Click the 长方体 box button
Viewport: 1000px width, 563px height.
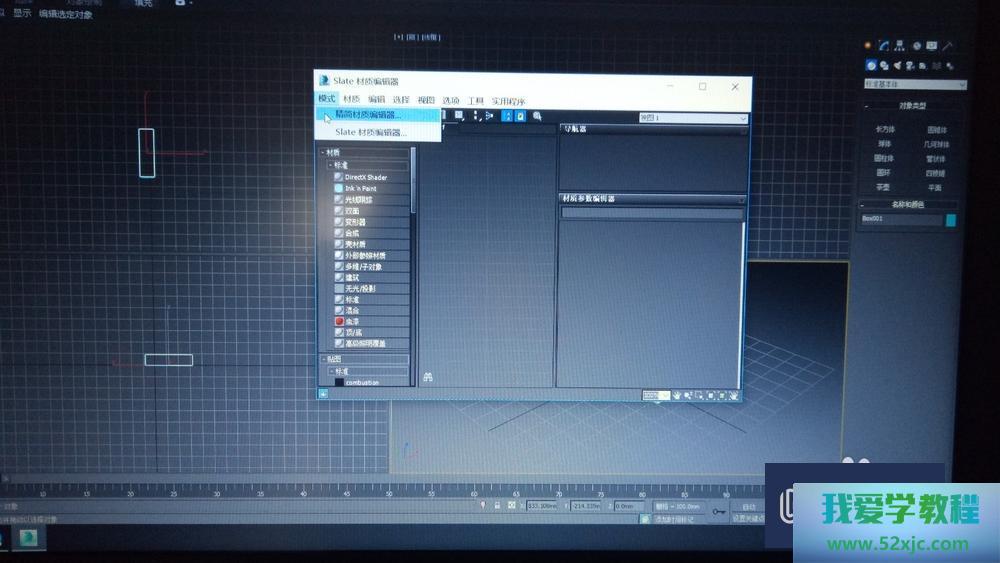(x=885, y=130)
